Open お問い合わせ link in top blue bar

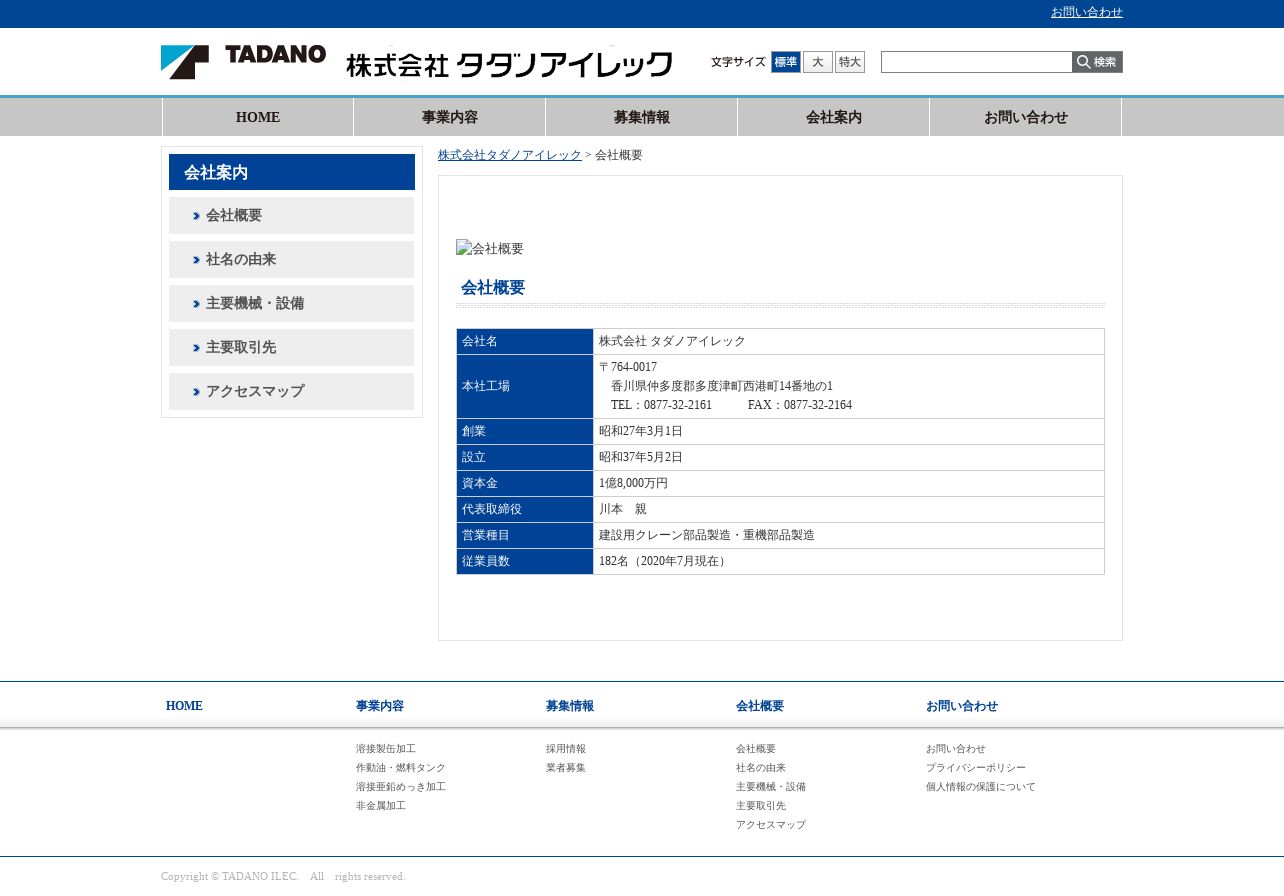1087,12
